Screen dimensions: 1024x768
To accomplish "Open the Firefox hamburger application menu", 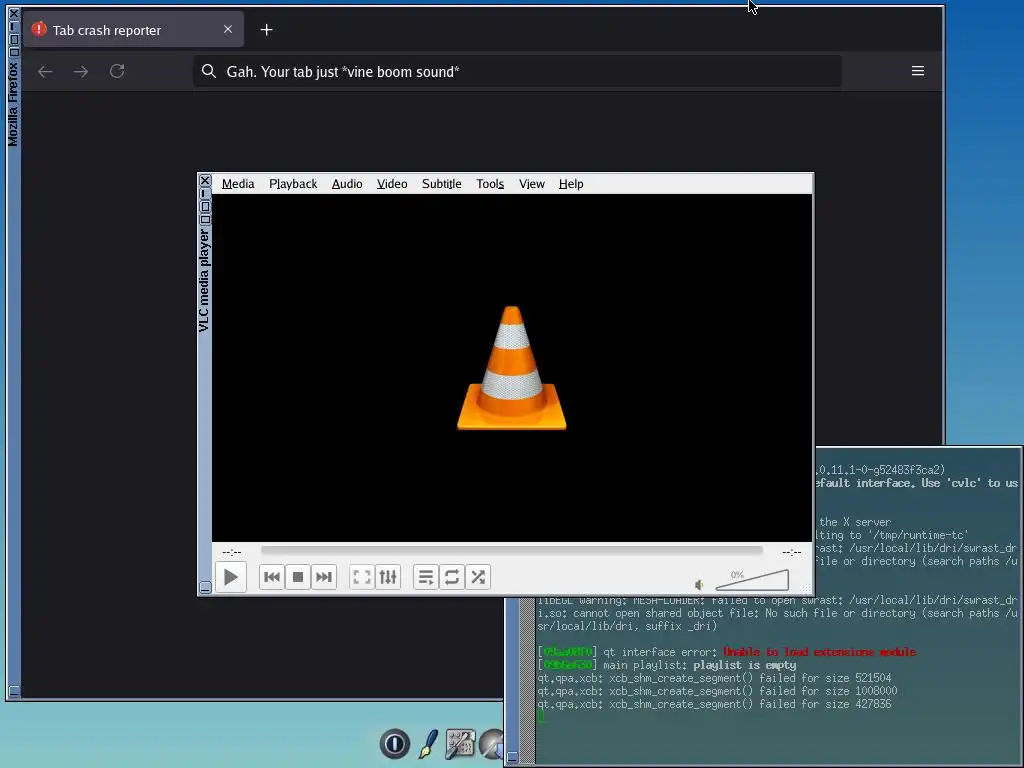I will click(918, 71).
